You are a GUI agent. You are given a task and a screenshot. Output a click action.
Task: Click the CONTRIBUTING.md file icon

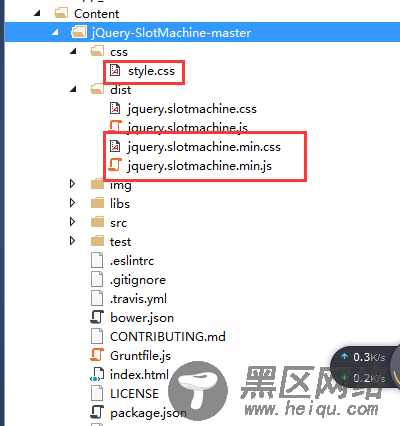click(x=97, y=336)
